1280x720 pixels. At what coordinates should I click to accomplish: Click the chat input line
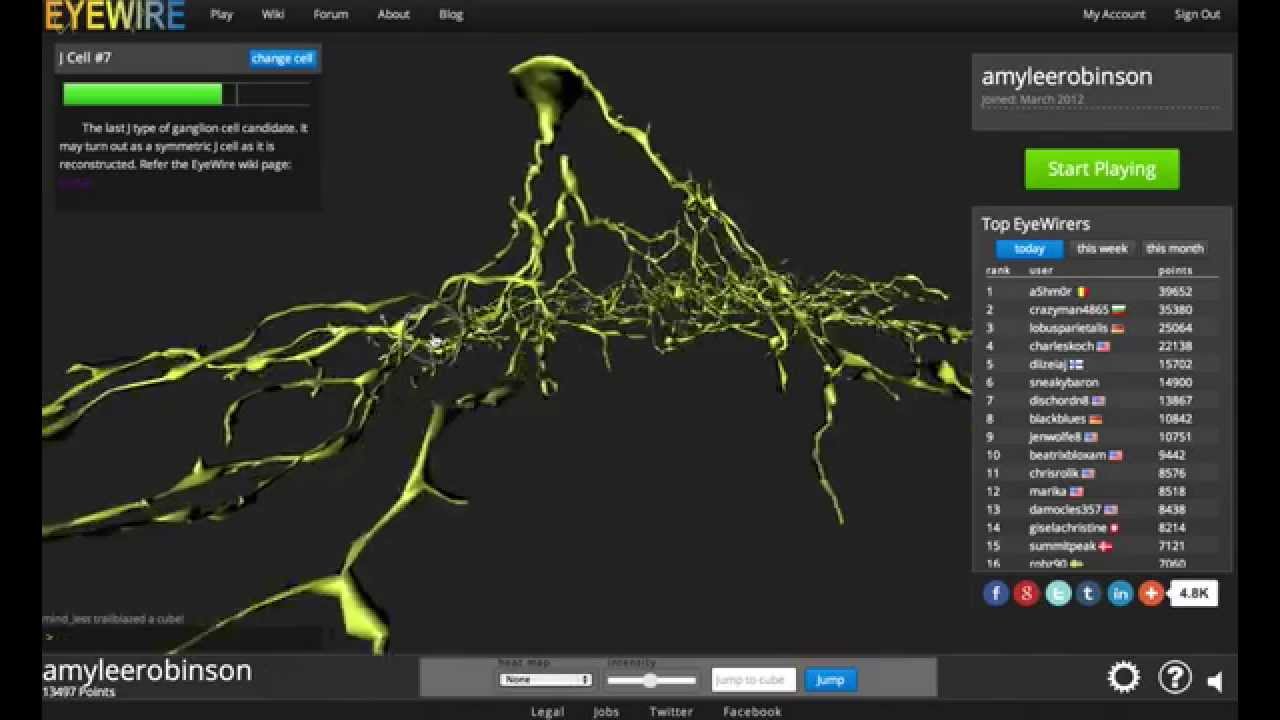(182, 637)
